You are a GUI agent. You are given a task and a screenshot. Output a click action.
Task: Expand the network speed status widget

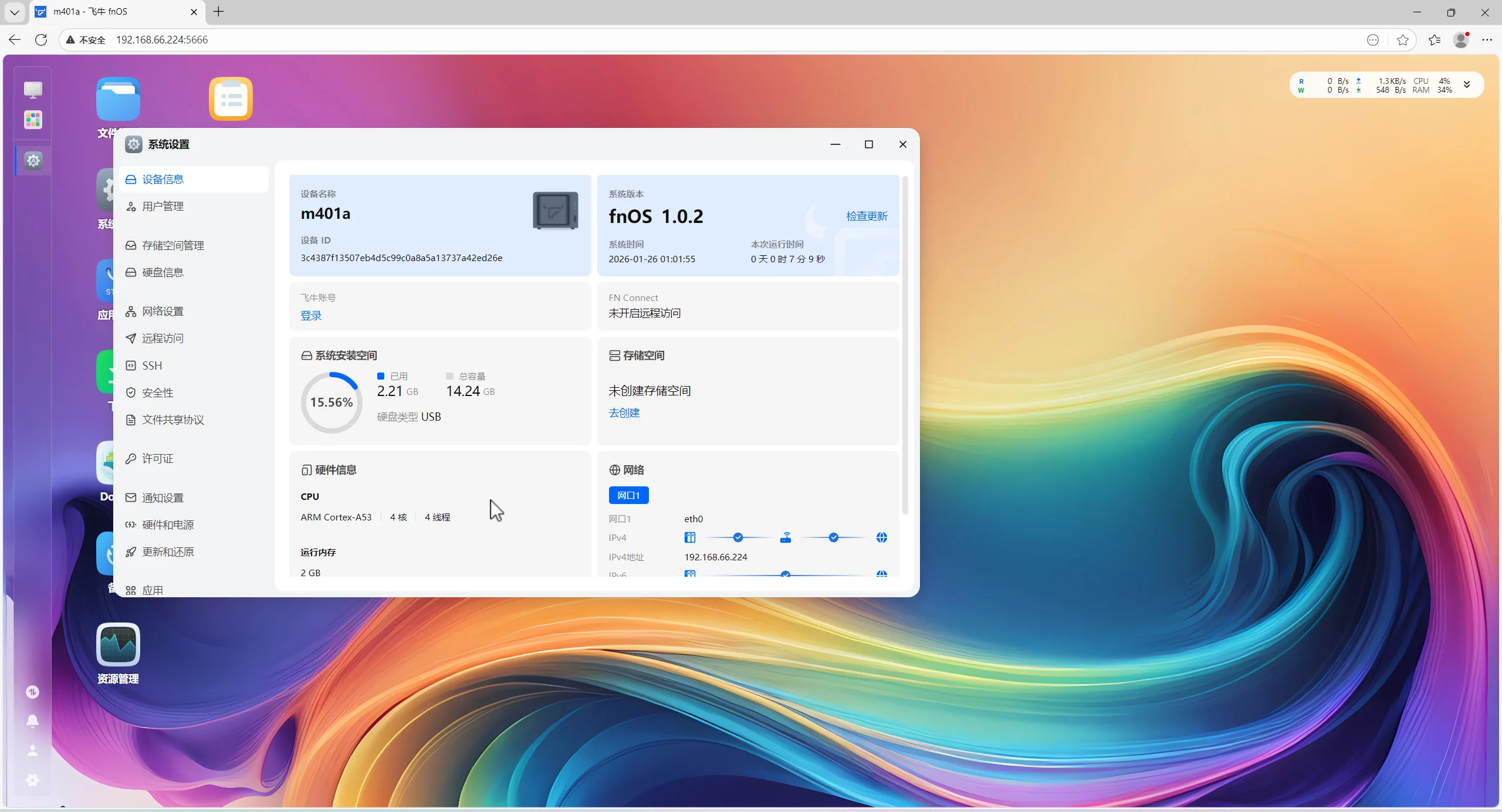tap(1466, 84)
